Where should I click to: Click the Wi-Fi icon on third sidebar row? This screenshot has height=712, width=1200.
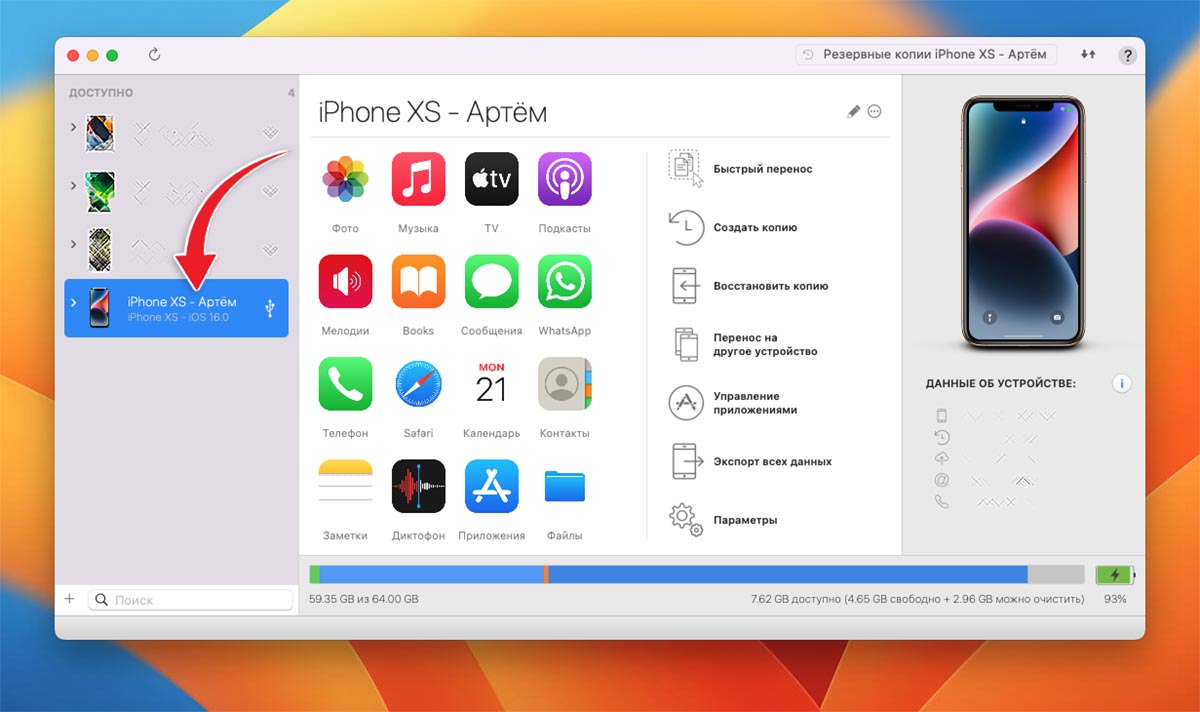click(x=270, y=248)
